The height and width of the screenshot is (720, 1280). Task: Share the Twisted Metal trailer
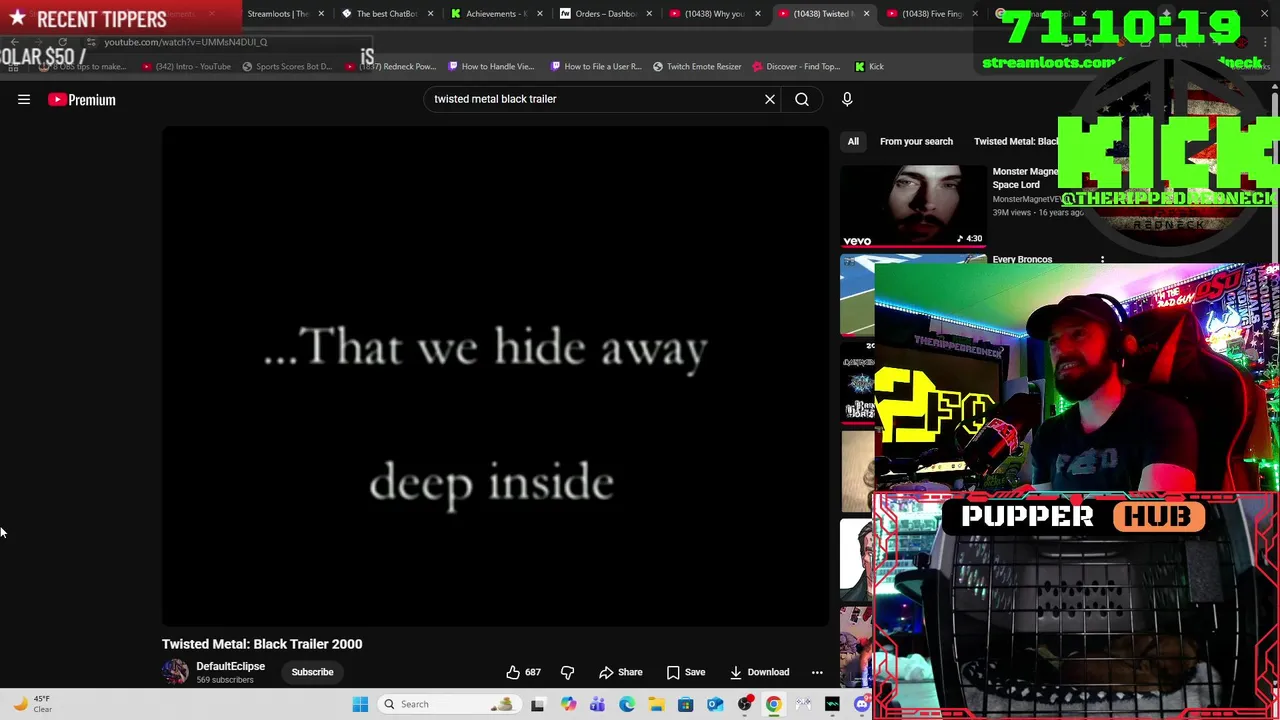(x=621, y=672)
